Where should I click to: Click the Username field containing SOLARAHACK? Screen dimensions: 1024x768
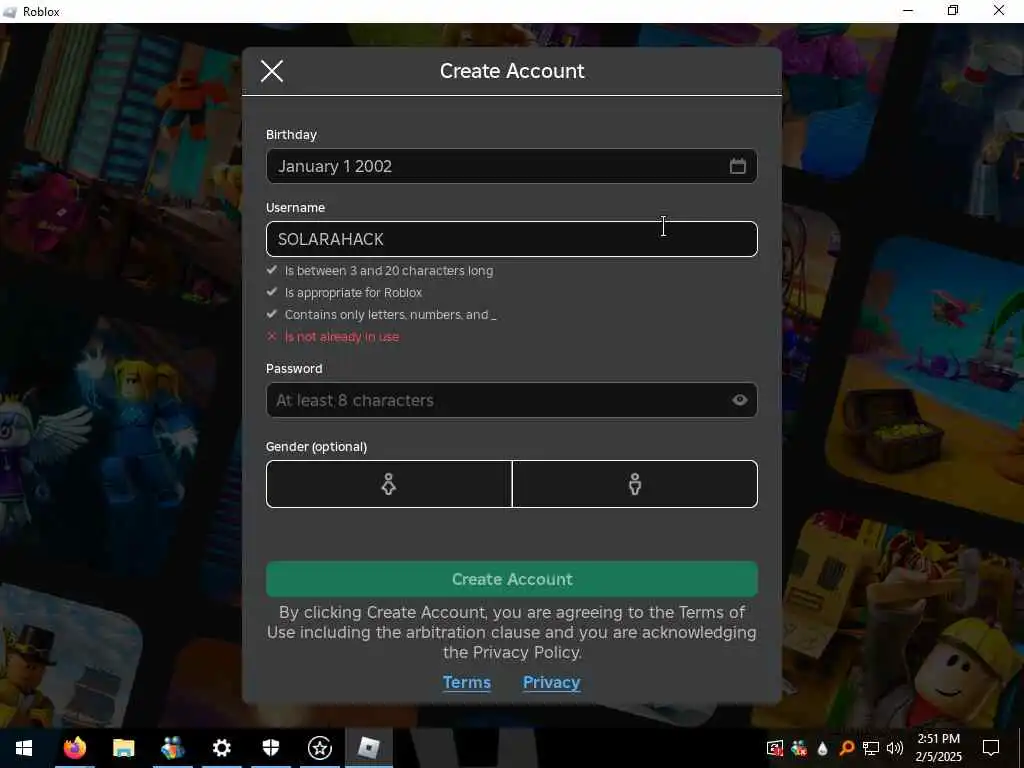coord(511,239)
